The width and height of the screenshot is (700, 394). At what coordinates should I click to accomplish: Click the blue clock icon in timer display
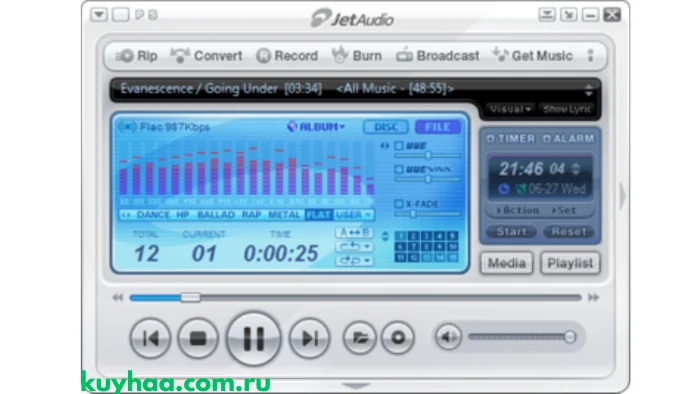pos(504,189)
